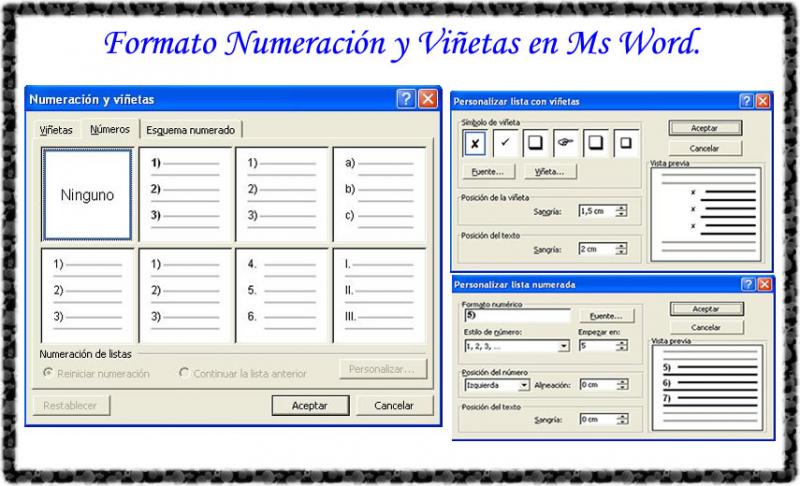The image size is (800, 486).
Task: Click Fuente... in Personalizar lista numerada
Action: 607,316
